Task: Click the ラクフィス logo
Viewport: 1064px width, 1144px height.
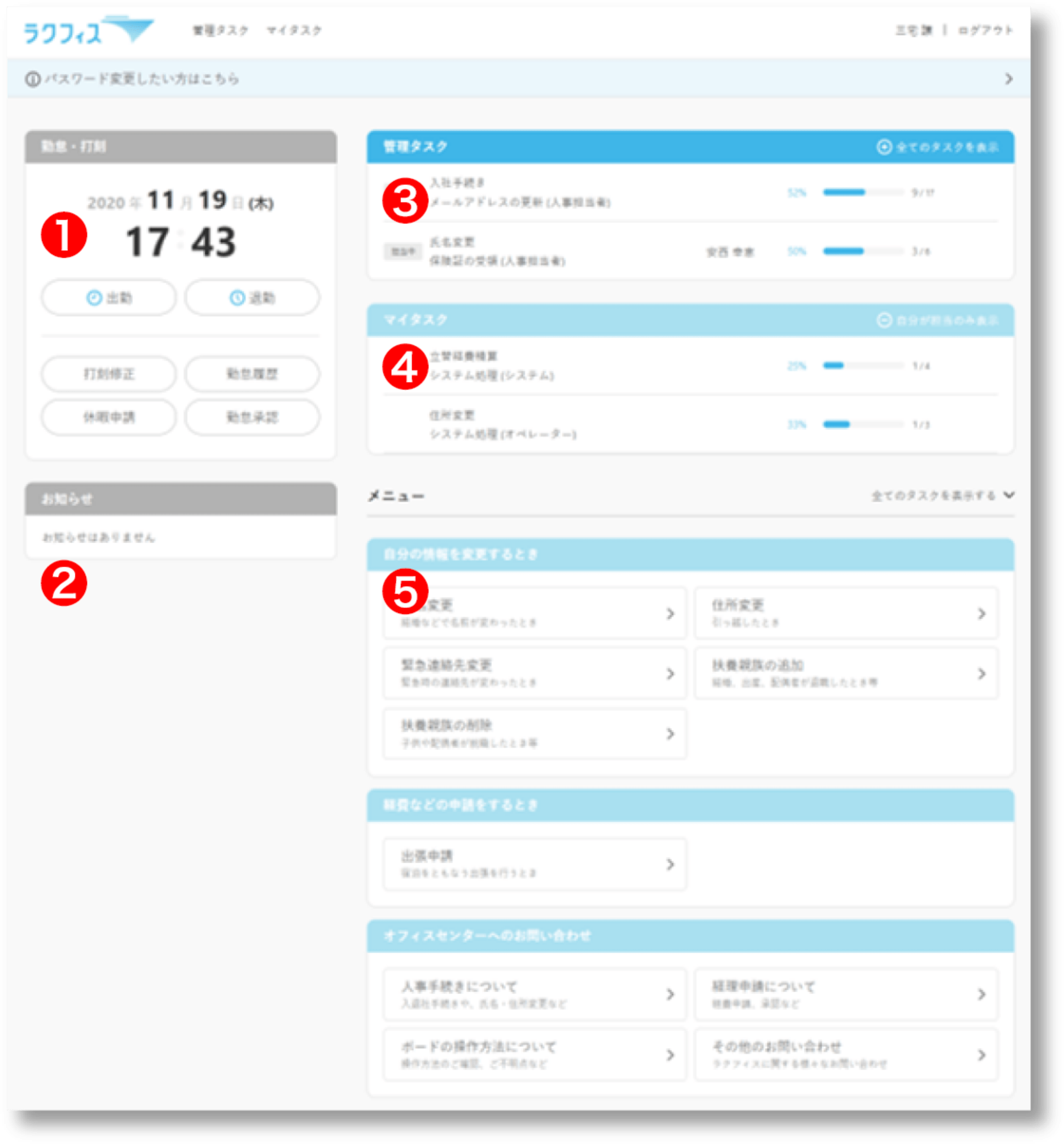Action: click(x=88, y=30)
